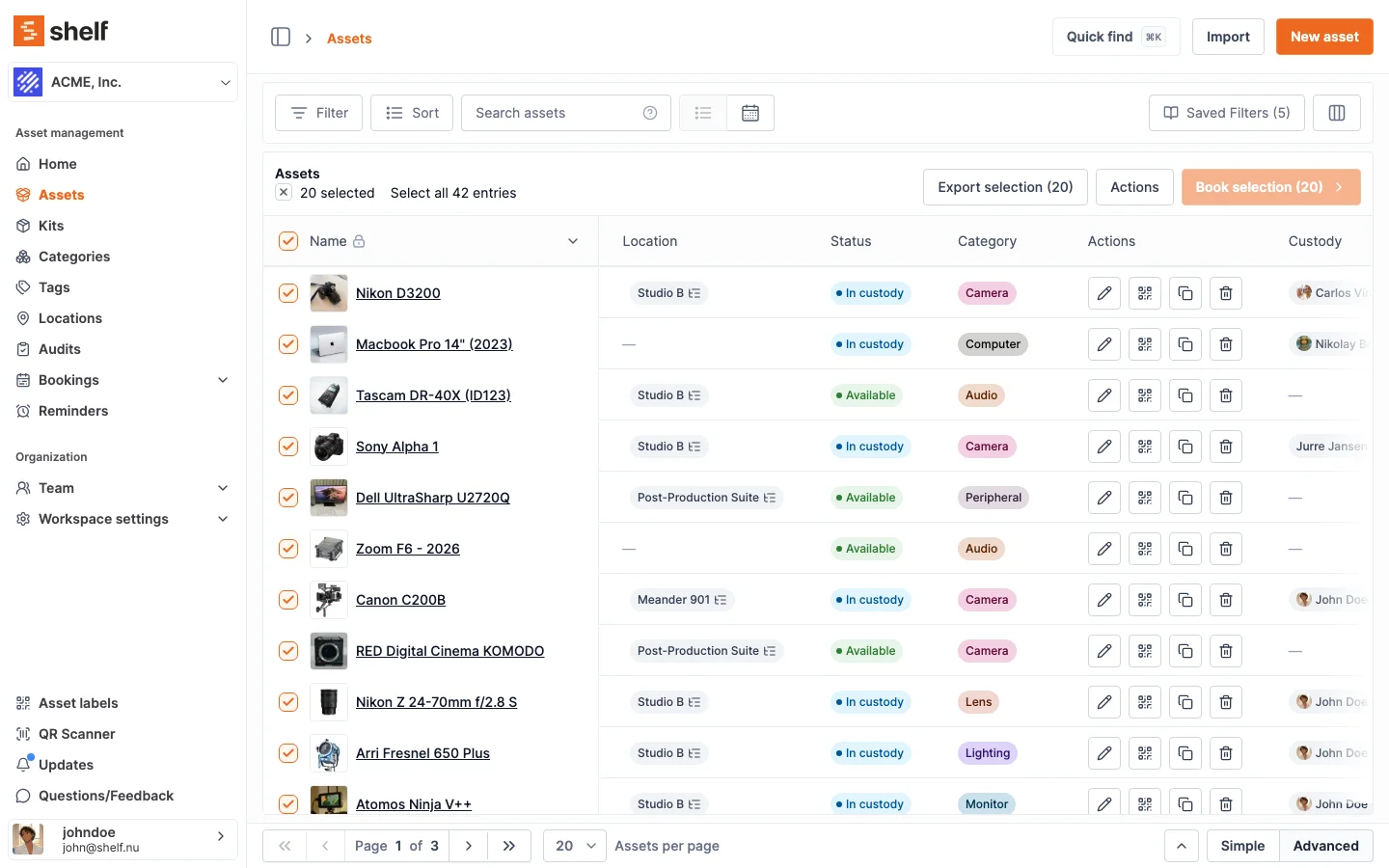Uncheck the Canon C200B checkbox
The width and height of the screenshot is (1389, 868).
click(x=288, y=600)
